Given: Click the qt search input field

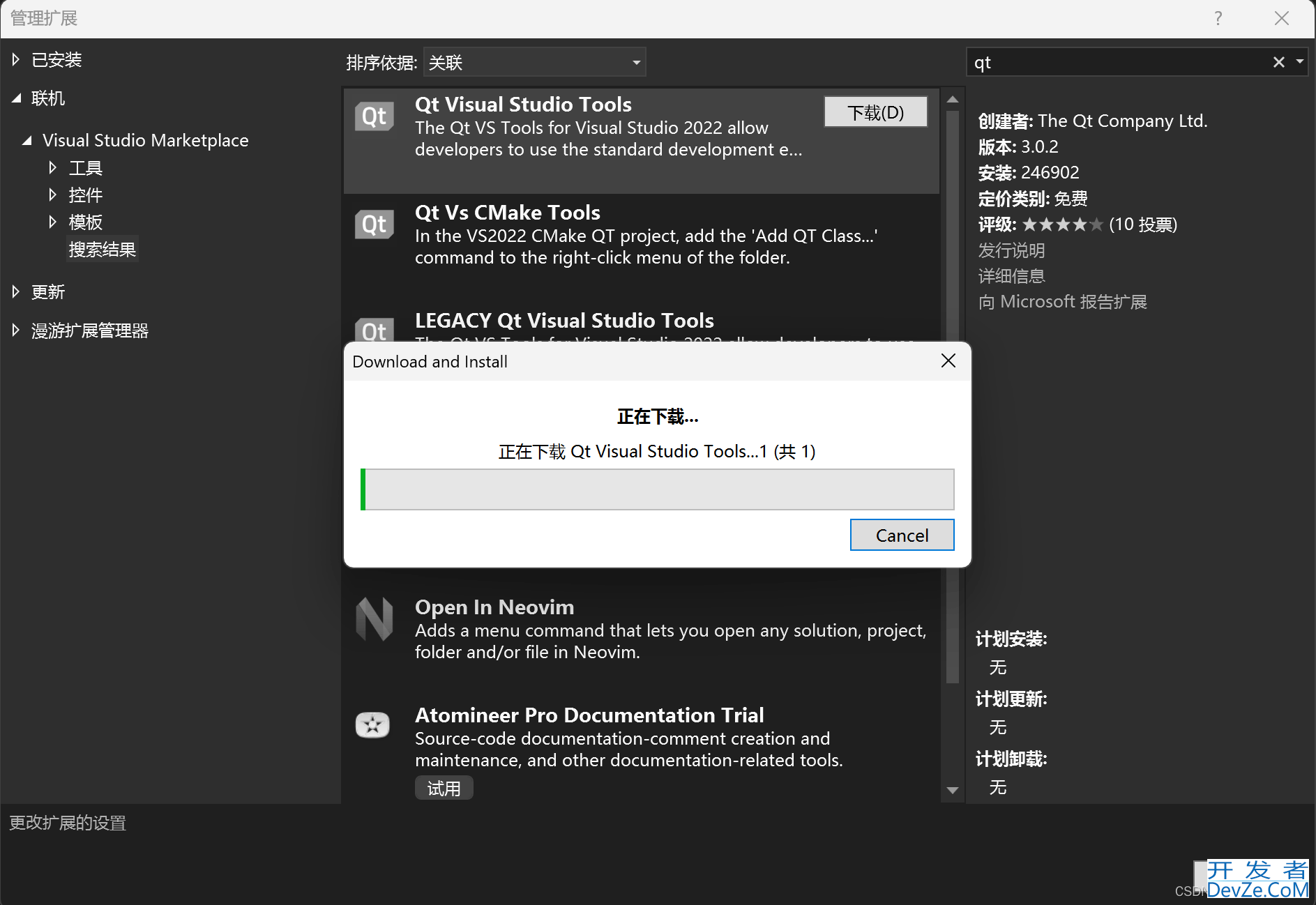Looking at the screenshot, I should click(x=1119, y=62).
